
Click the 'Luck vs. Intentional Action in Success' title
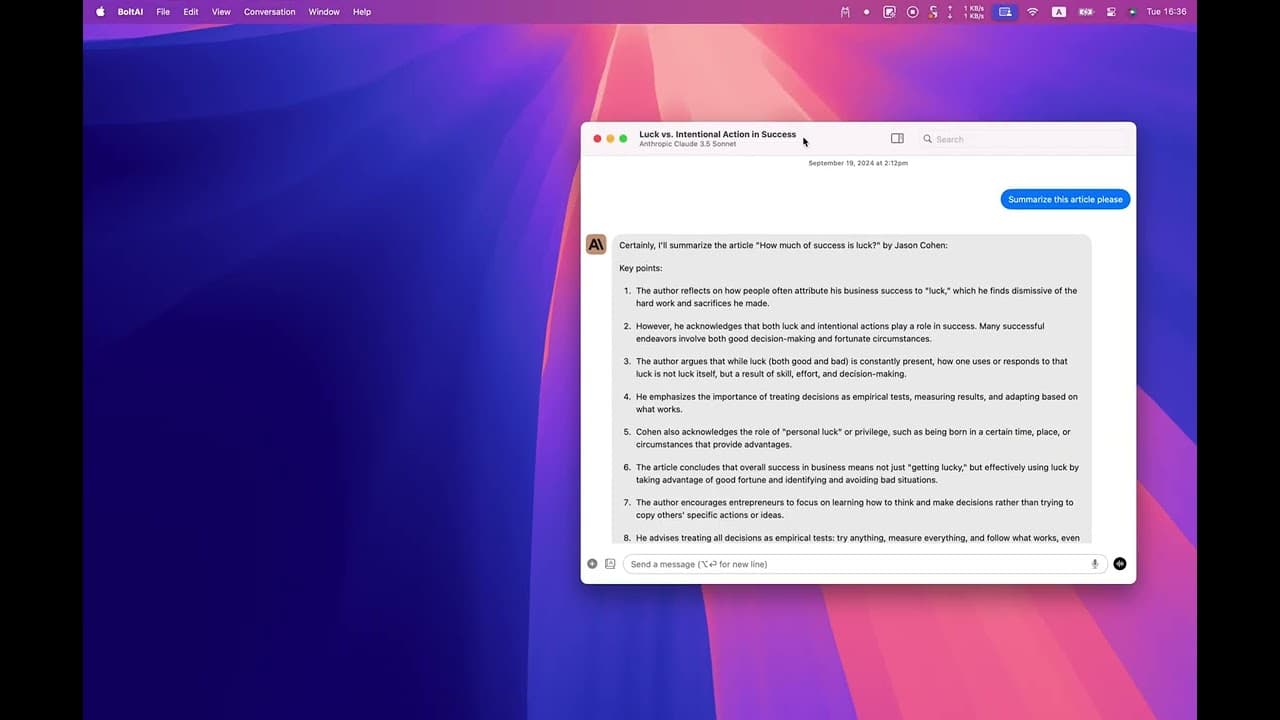tap(718, 134)
